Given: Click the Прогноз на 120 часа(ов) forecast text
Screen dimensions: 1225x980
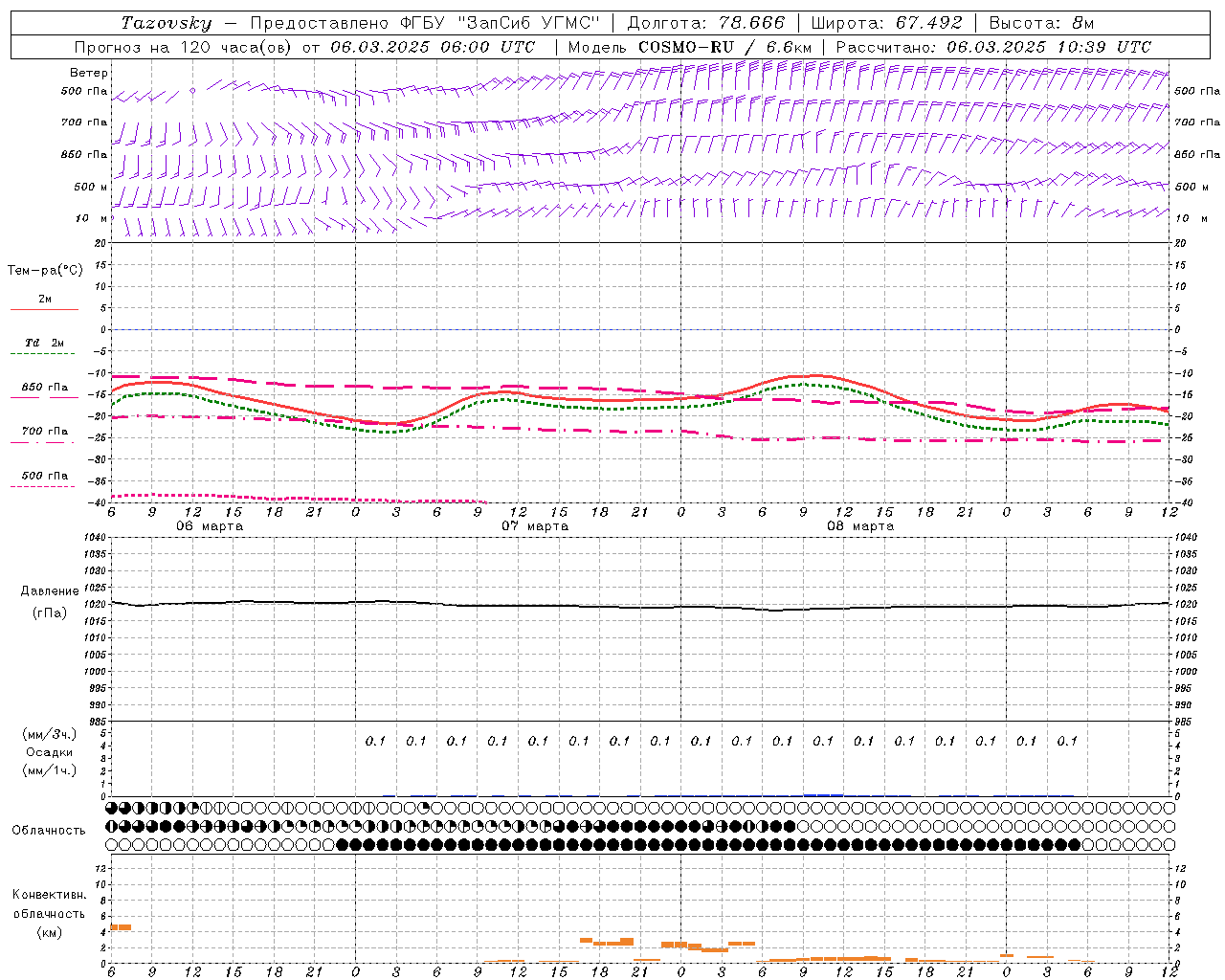Looking at the screenshot, I should coord(185,47).
